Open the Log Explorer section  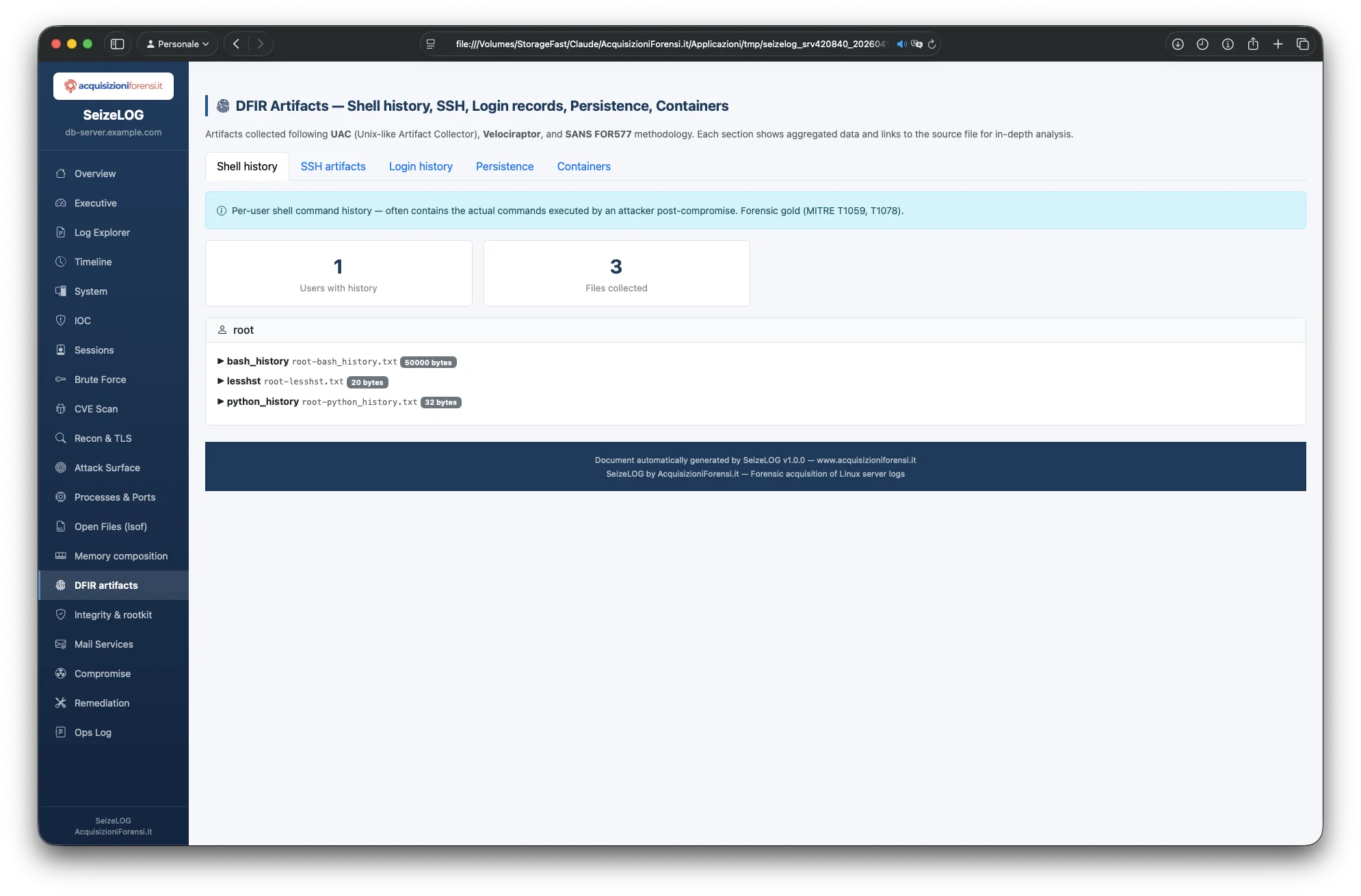[102, 233]
